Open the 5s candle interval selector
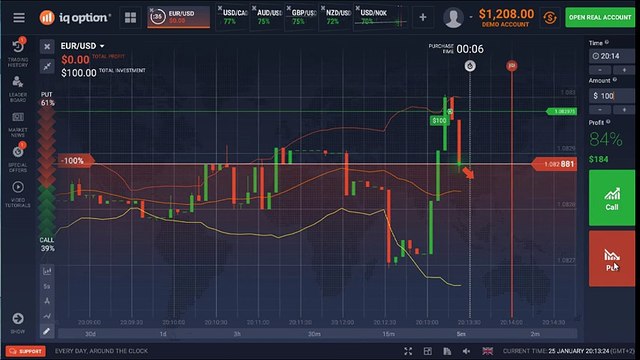Screen dimensions: 640x360 pos(47,287)
